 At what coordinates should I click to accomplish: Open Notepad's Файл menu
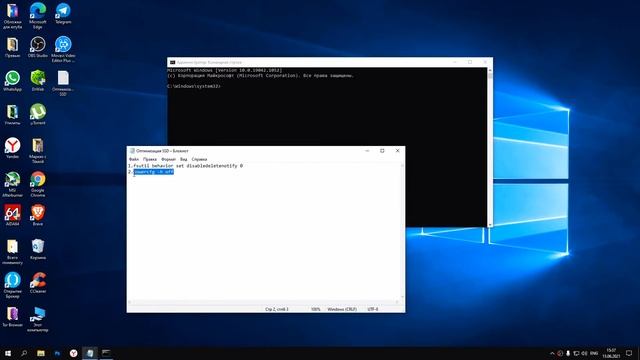[134, 159]
